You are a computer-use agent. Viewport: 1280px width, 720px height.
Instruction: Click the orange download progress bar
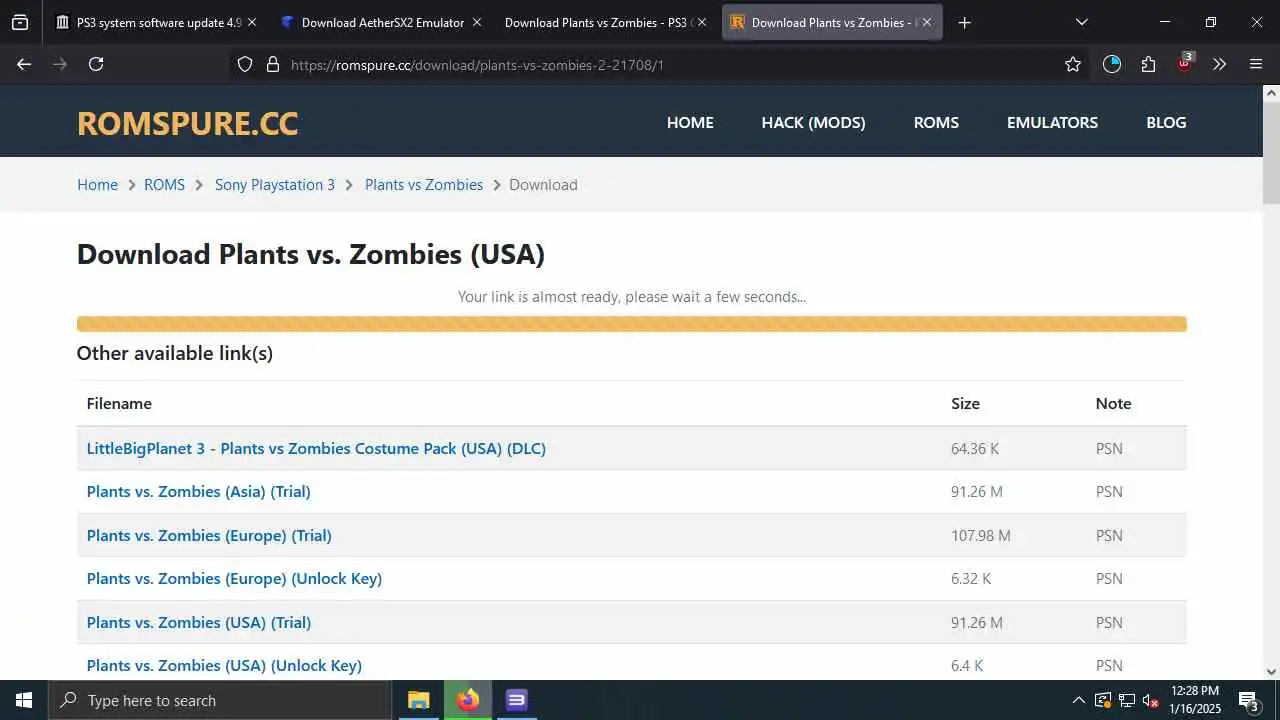click(x=632, y=324)
